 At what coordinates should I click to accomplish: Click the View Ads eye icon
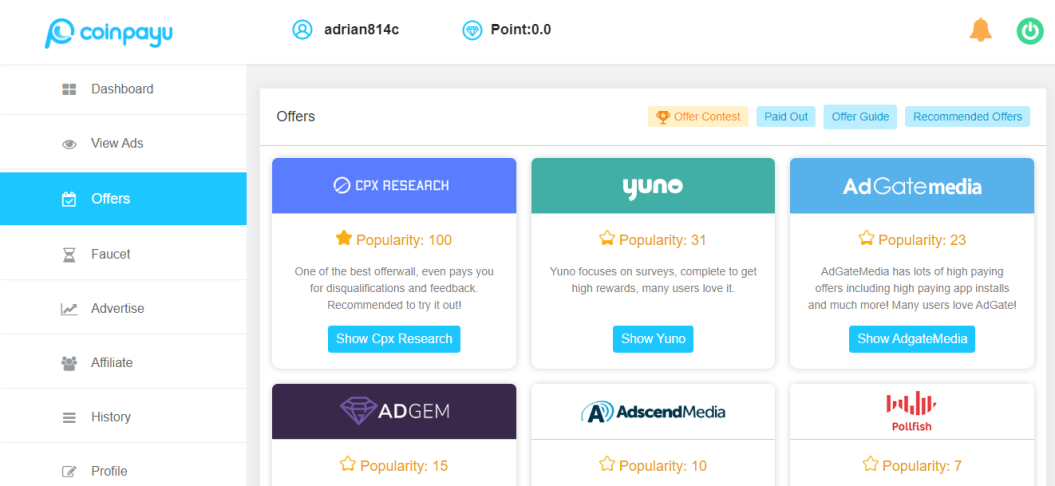click(69, 144)
